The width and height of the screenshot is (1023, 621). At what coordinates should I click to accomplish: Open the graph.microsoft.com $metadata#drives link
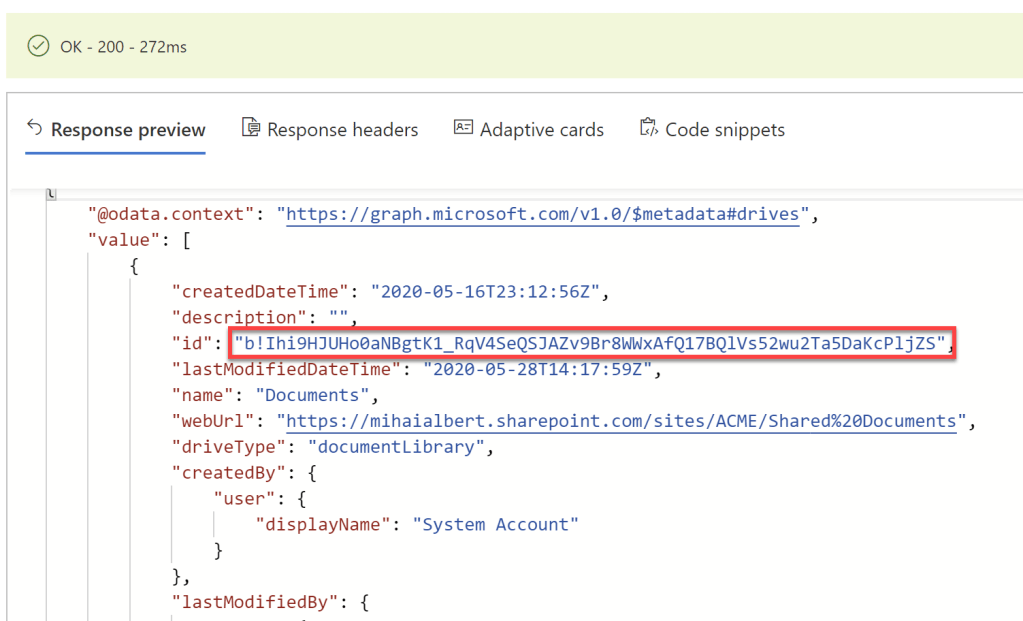pos(542,214)
